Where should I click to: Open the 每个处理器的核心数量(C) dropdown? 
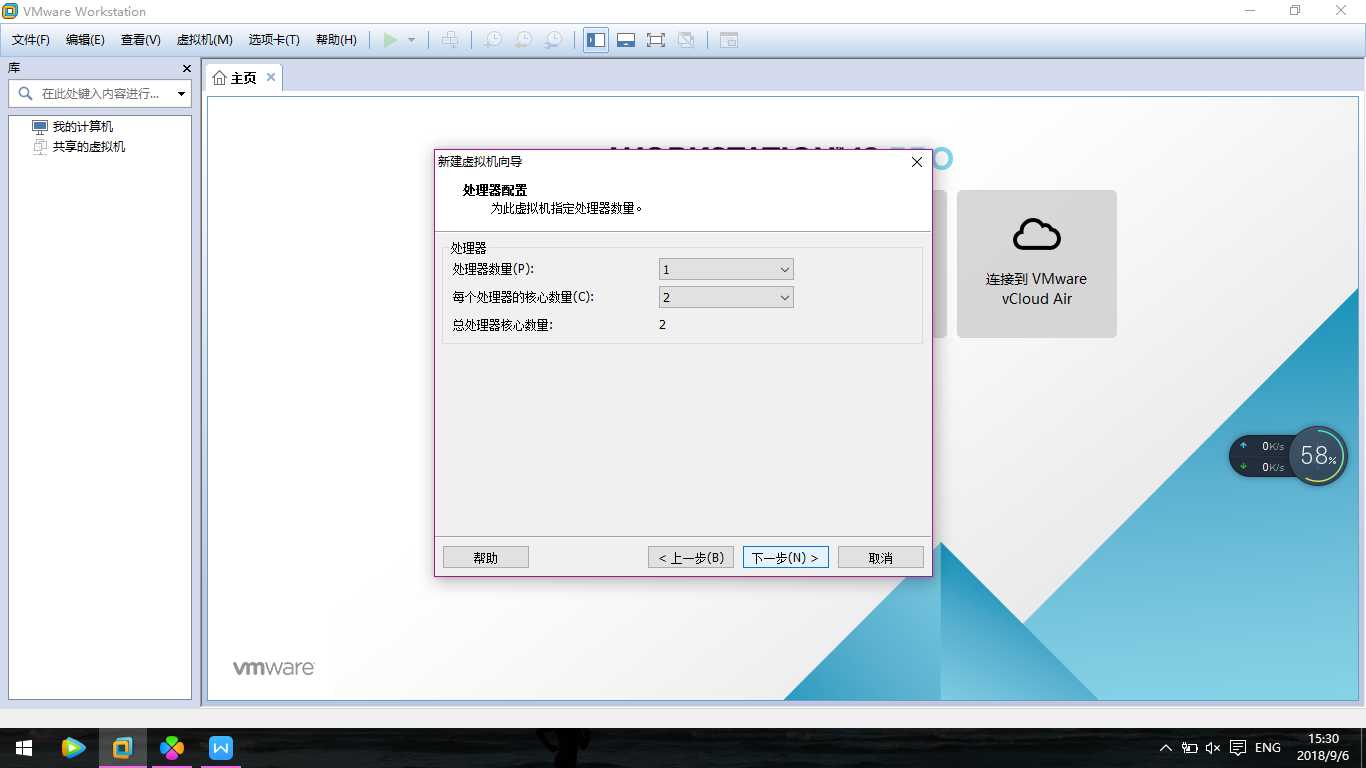(x=726, y=297)
